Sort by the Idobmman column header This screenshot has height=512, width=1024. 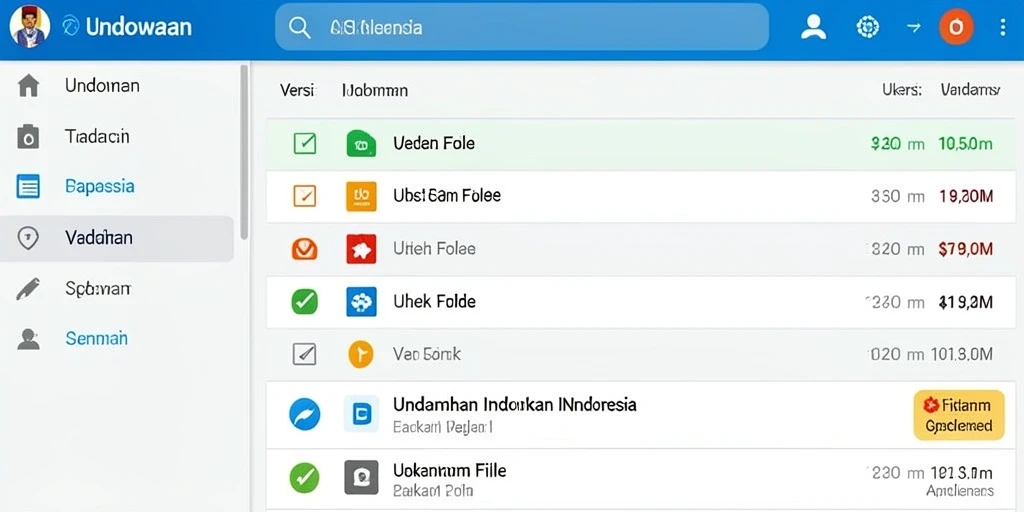(375, 90)
